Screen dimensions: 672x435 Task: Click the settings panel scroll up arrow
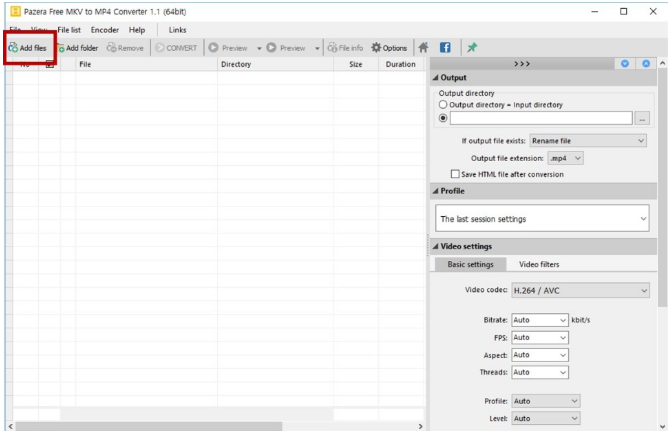(663, 63)
